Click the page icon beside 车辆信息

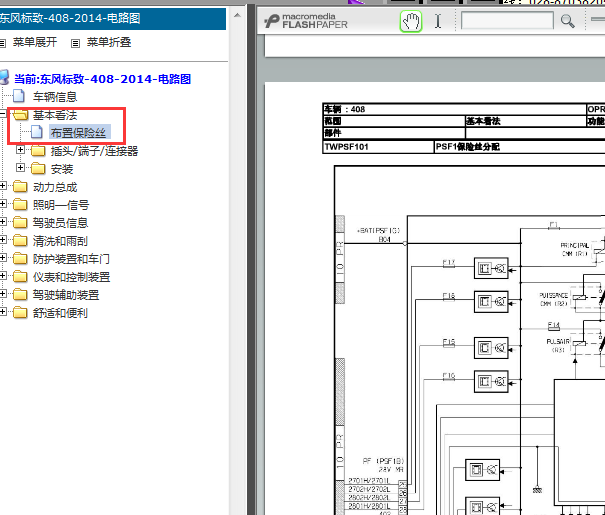click(x=19, y=96)
